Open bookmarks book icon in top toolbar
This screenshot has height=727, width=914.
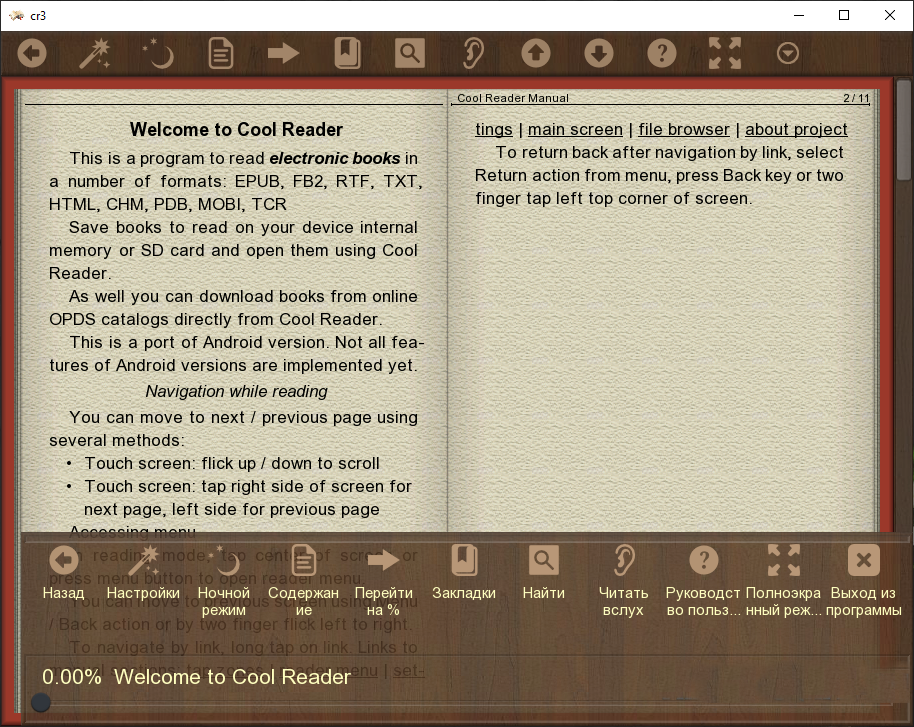point(347,54)
